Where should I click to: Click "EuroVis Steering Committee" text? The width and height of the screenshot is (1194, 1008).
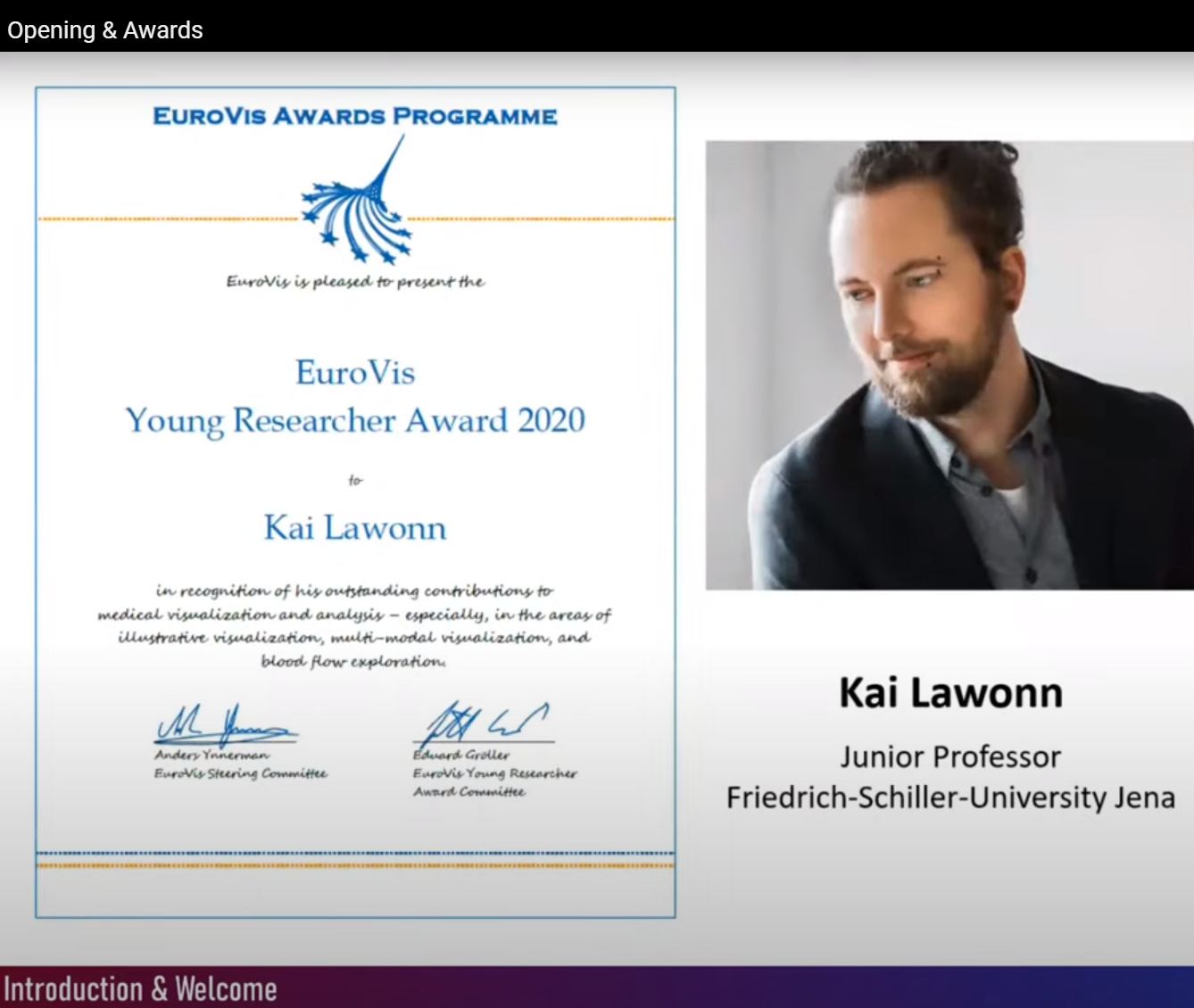[241, 773]
